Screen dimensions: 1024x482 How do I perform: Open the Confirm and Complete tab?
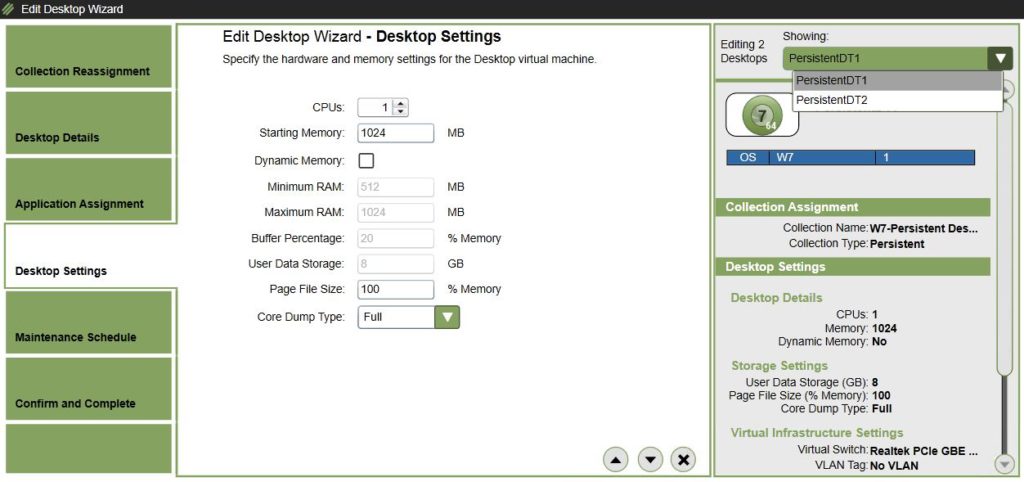(x=89, y=389)
